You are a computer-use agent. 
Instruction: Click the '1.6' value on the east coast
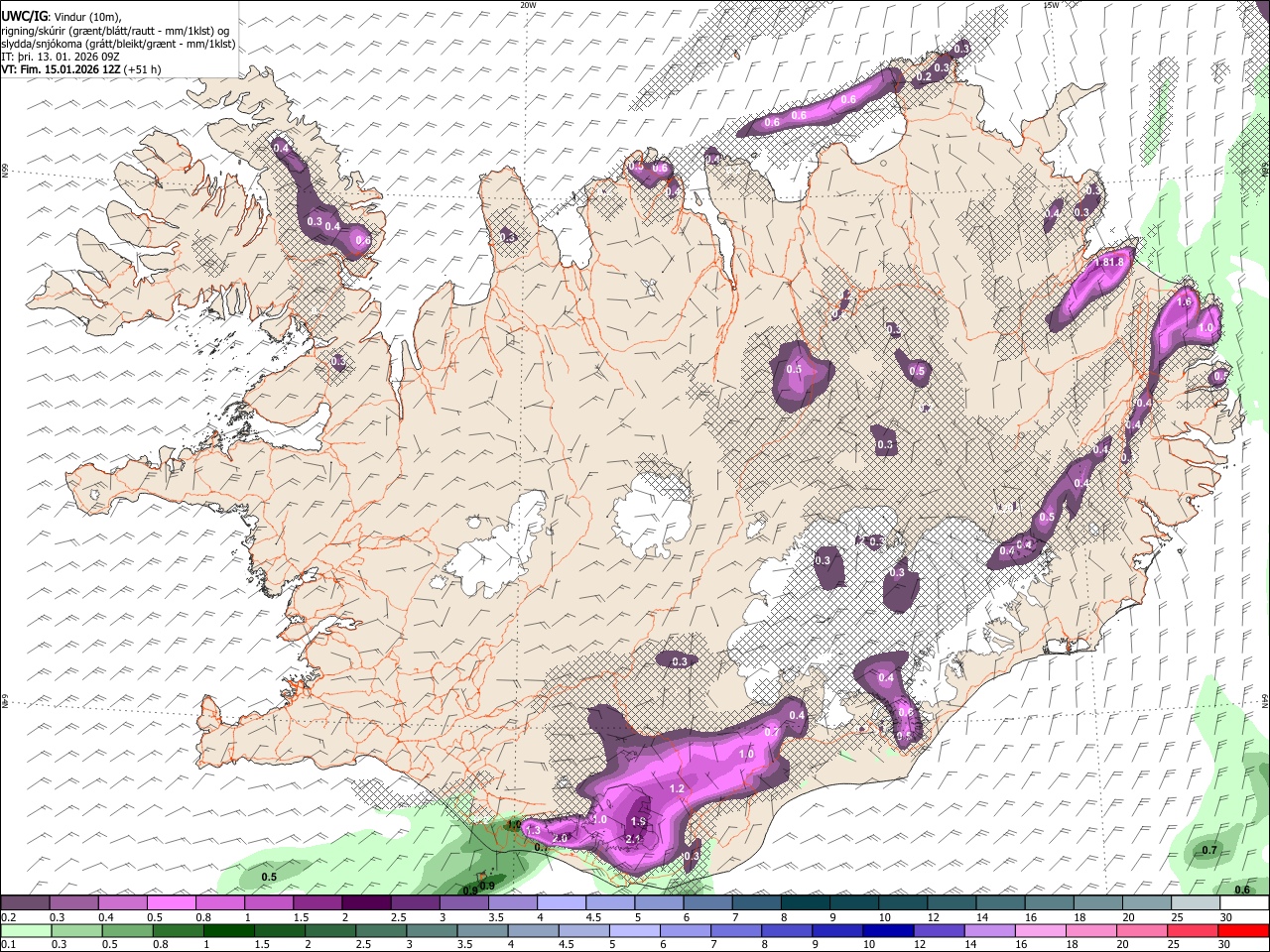[x=1183, y=301]
